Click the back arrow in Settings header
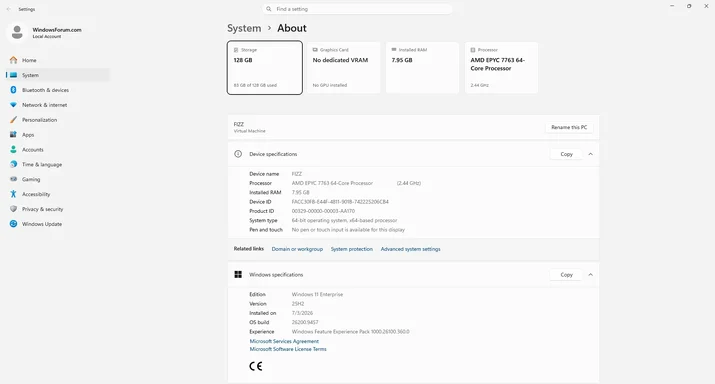This screenshot has height=384, width=715. [x=8, y=9]
